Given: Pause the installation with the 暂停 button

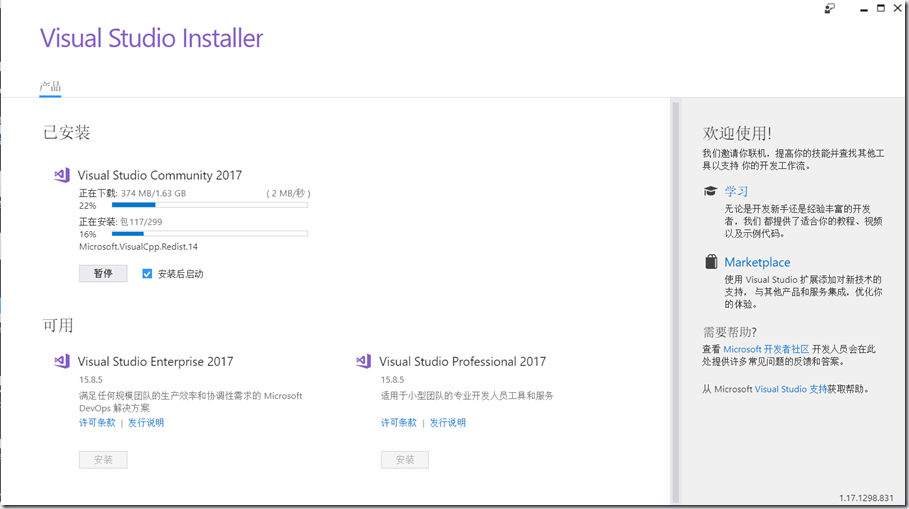Looking at the screenshot, I should (x=103, y=274).
